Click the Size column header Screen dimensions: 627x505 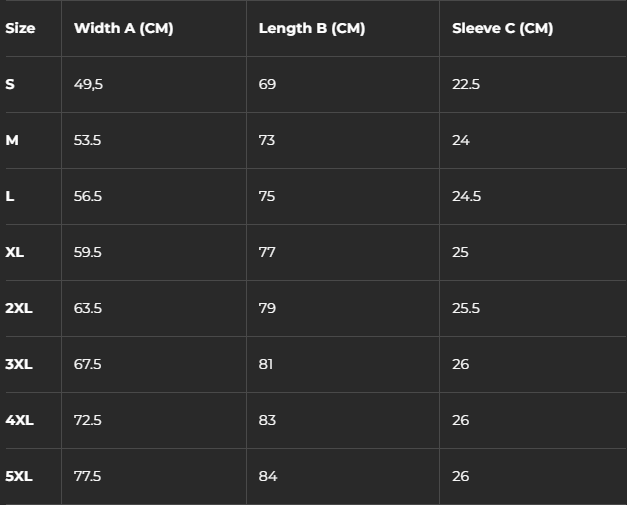pos(20,28)
